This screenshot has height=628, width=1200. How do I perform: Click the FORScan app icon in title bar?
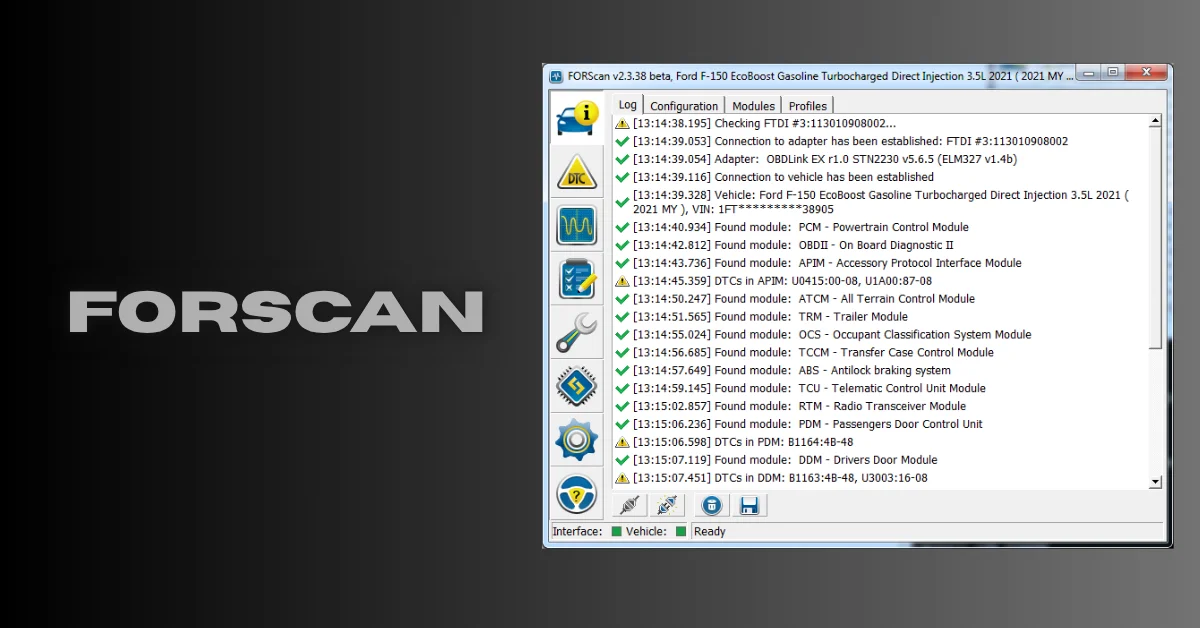tap(556, 76)
